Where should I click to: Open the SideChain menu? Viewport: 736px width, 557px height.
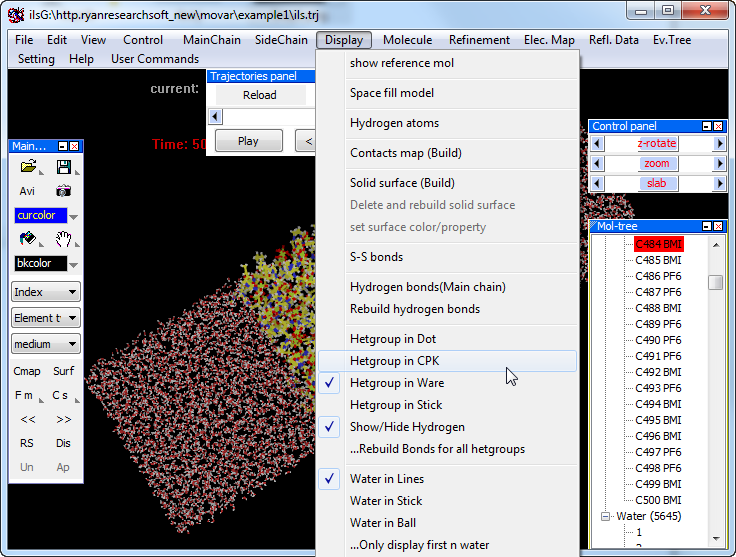[281, 40]
